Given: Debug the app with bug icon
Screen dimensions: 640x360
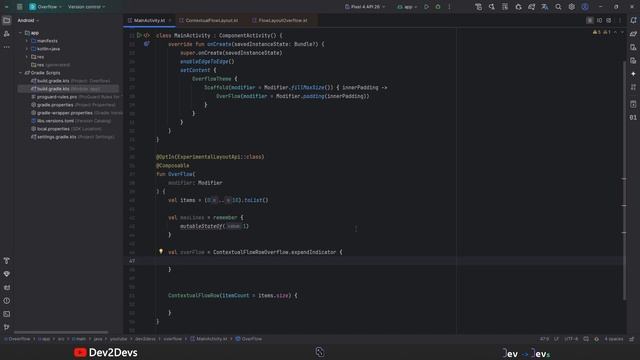Looking at the screenshot, I should 438,7.
